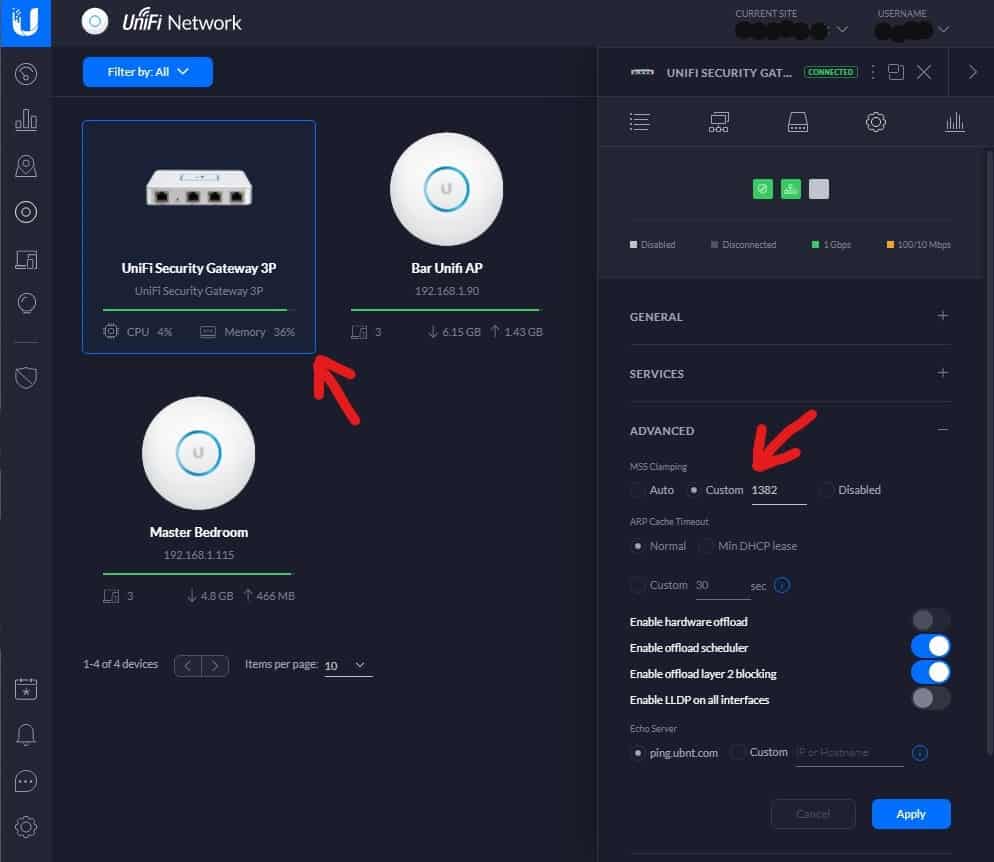Toggle Enable offload scheduler switch
This screenshot has height=862, width=994.
(x=930, y=646)
